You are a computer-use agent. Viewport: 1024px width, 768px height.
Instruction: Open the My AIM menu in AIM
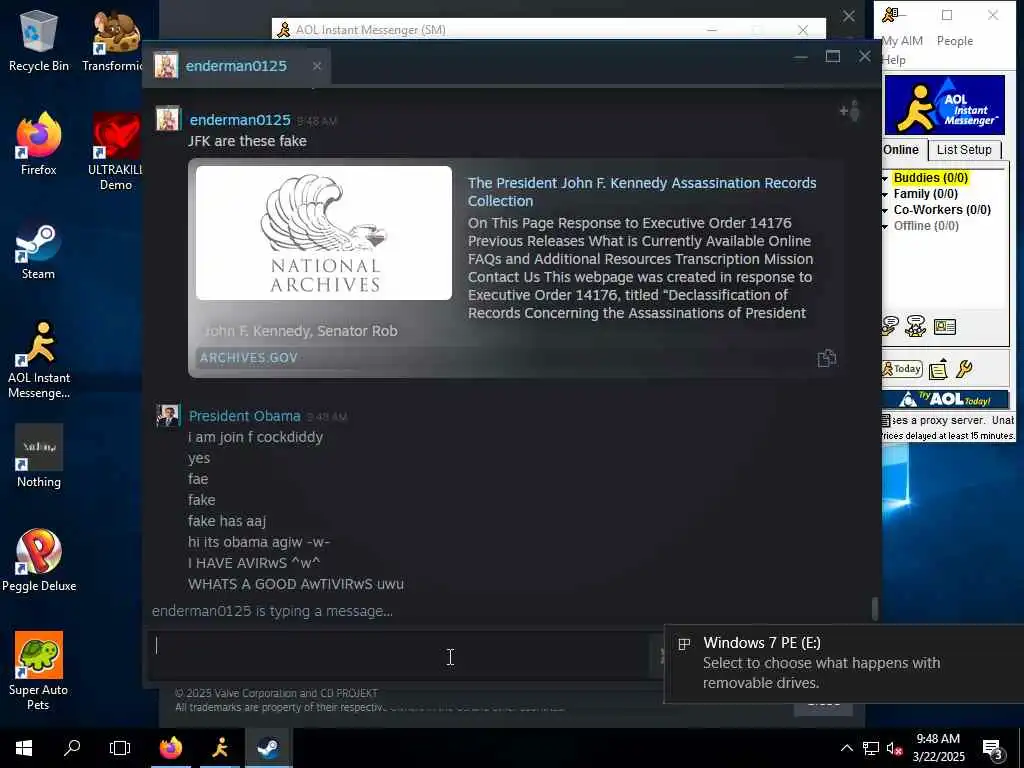[x=902, y=41]
